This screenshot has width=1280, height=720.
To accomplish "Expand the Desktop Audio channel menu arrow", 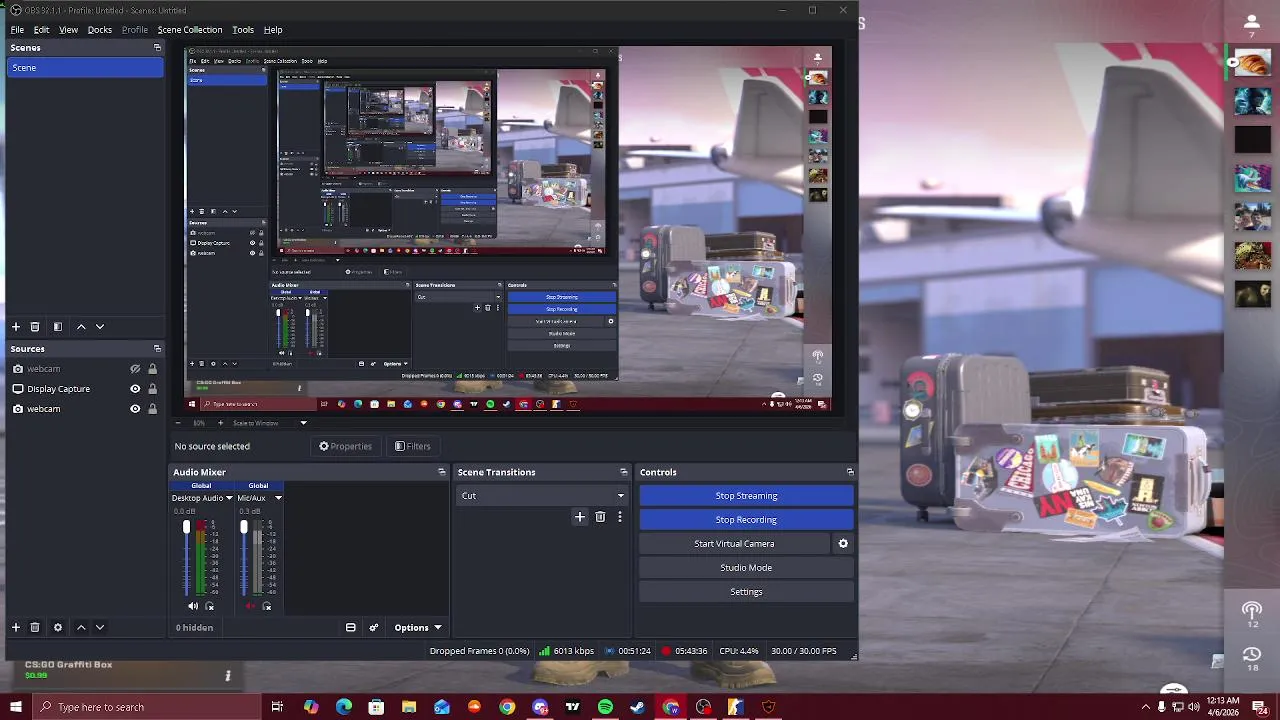I will pos(229,498).
